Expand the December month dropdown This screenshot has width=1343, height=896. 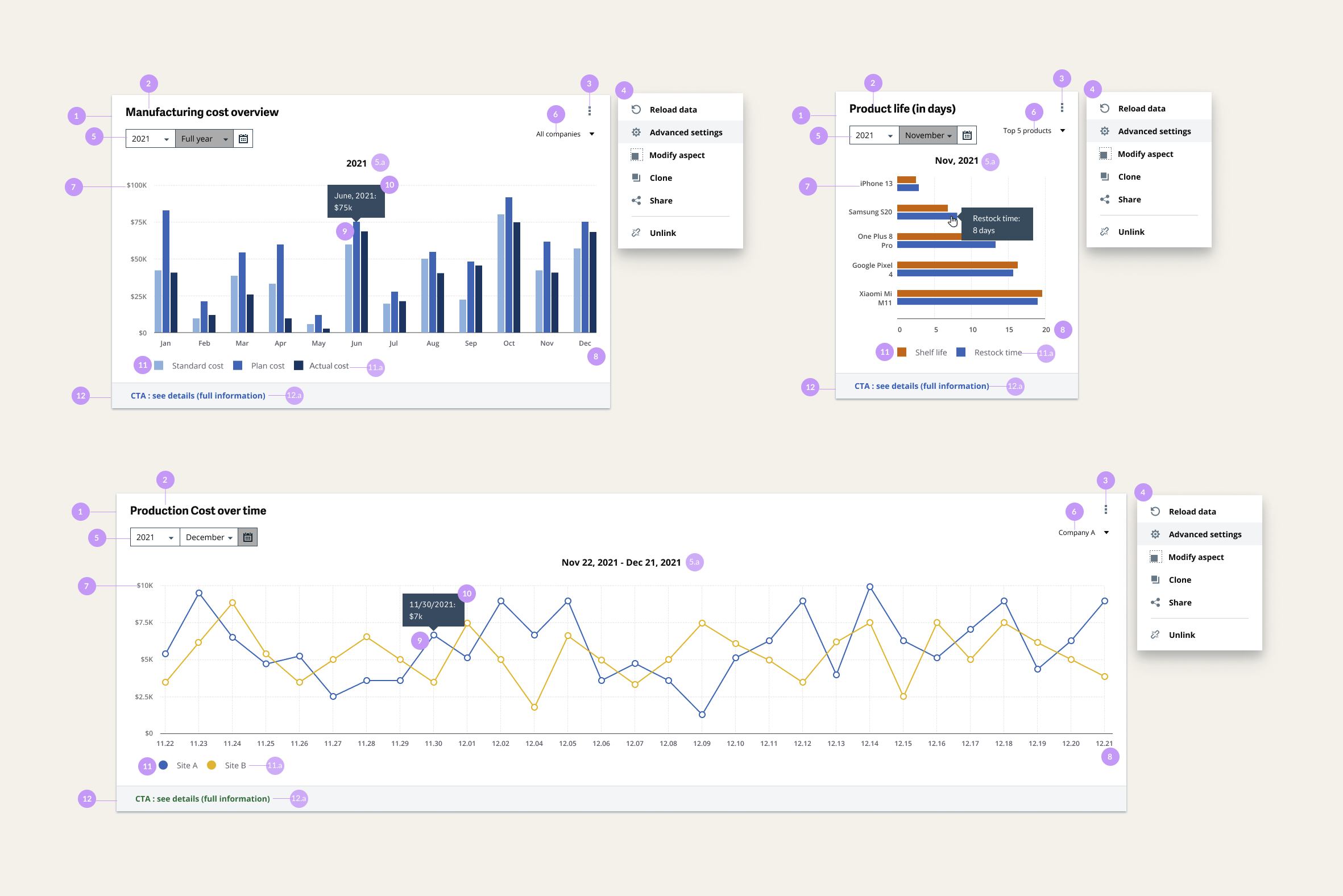[x=208, y=537]
